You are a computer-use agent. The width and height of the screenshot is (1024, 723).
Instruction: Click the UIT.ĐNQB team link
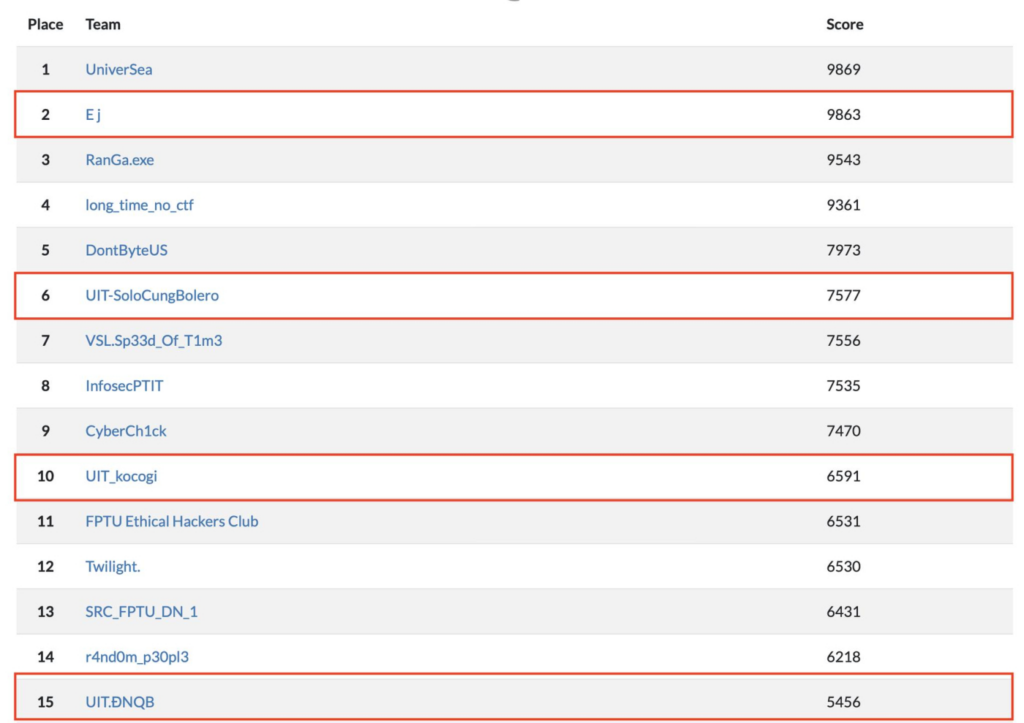point(120,702)
